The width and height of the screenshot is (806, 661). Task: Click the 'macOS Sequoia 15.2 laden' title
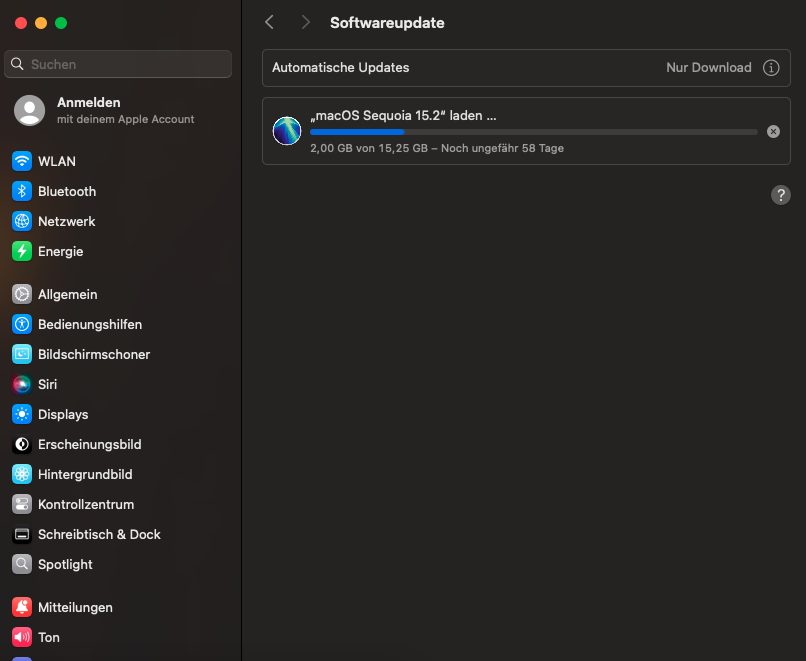[x=403, y=116]
